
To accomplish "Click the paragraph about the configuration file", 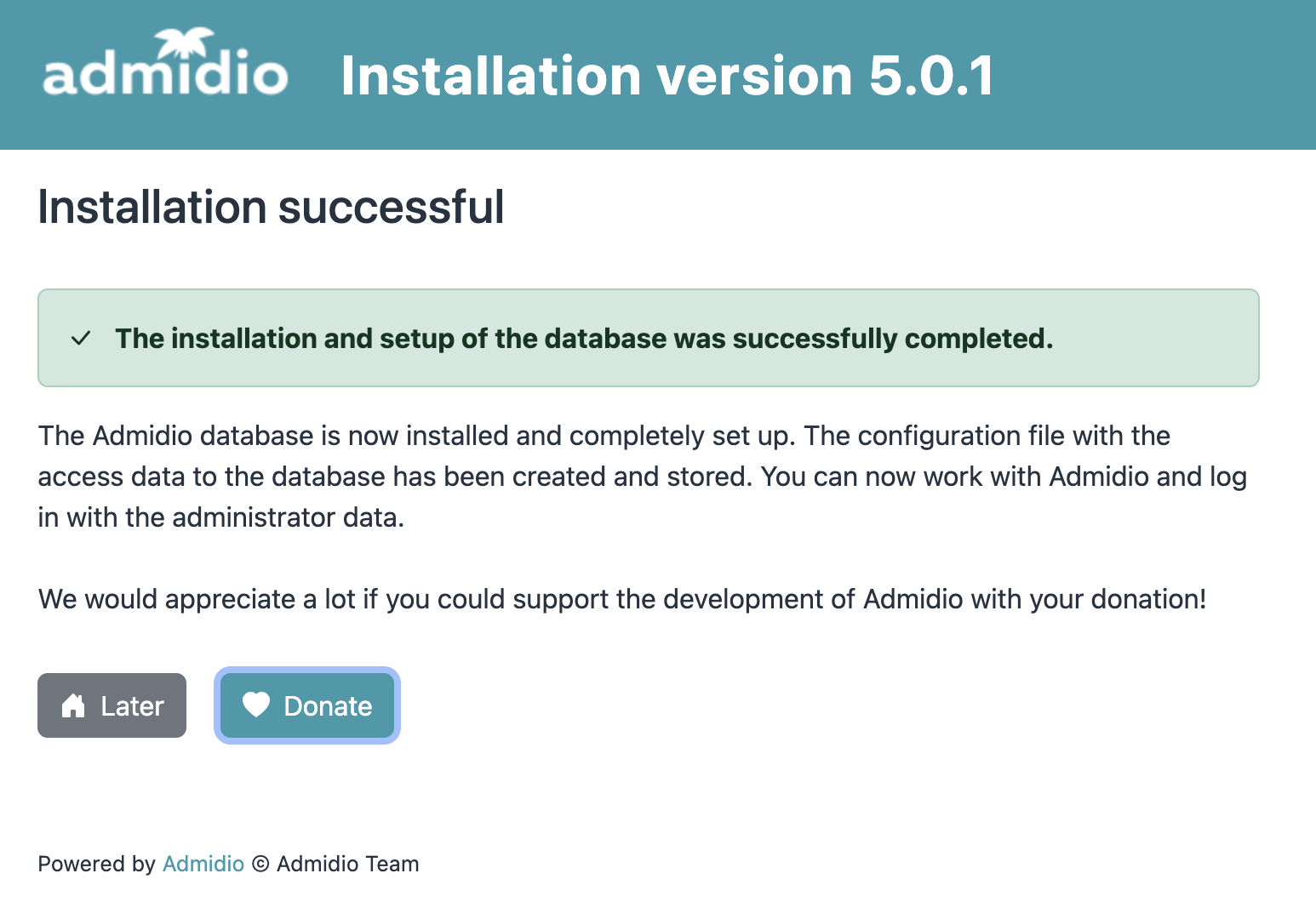I will point(642,477).
